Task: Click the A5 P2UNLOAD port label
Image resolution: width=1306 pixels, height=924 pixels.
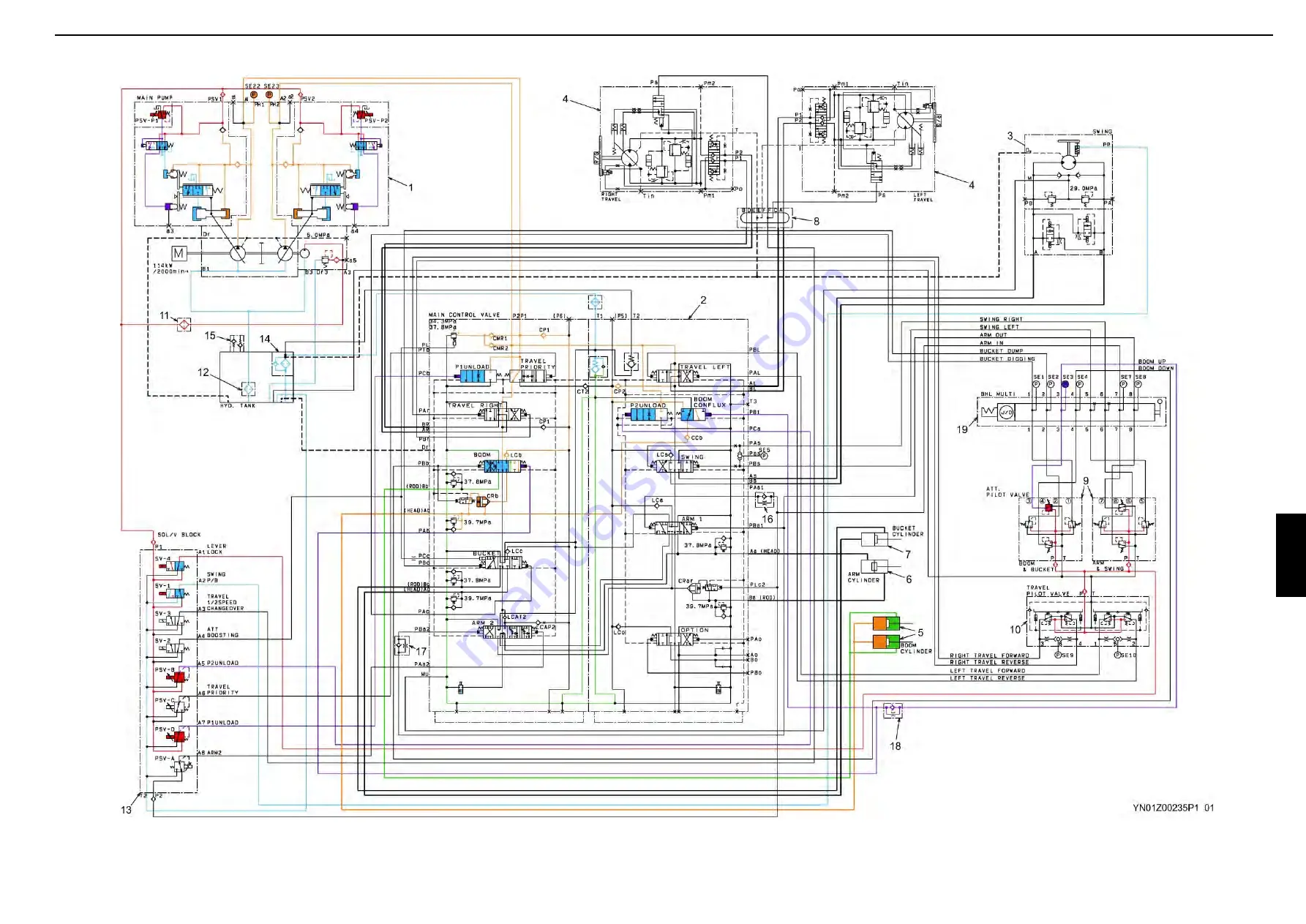Action: coord(218,663)
